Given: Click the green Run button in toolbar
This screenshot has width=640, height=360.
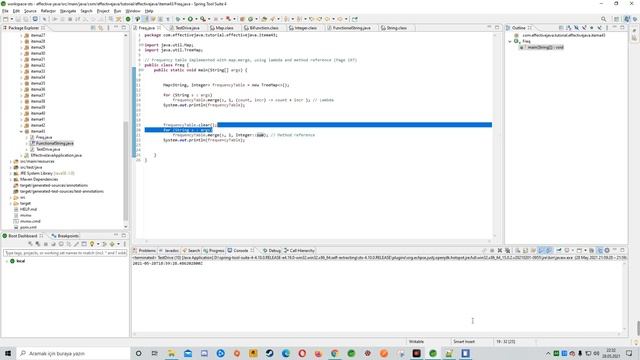Looking at the screenshot, I should (x=190, y=19).
